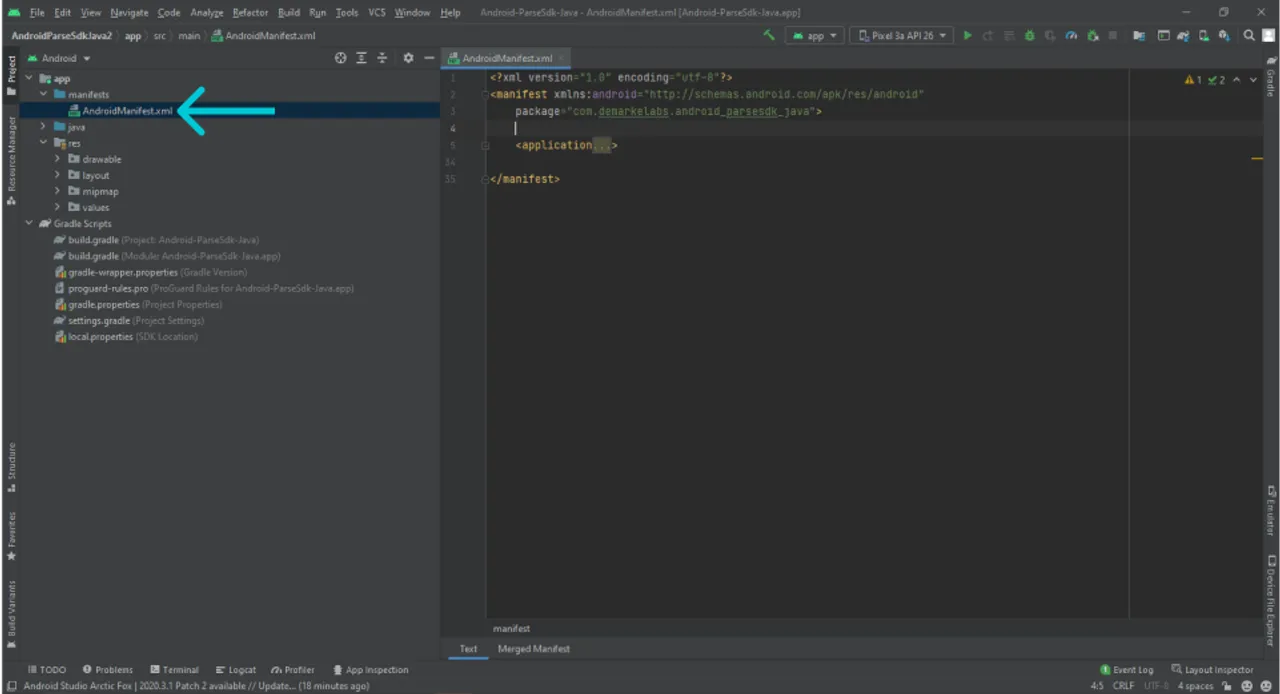The height and width of the screenshot is (694, 1280).
Task: Switch to the Merged Manifest tab
Action: tap(533, 648)
